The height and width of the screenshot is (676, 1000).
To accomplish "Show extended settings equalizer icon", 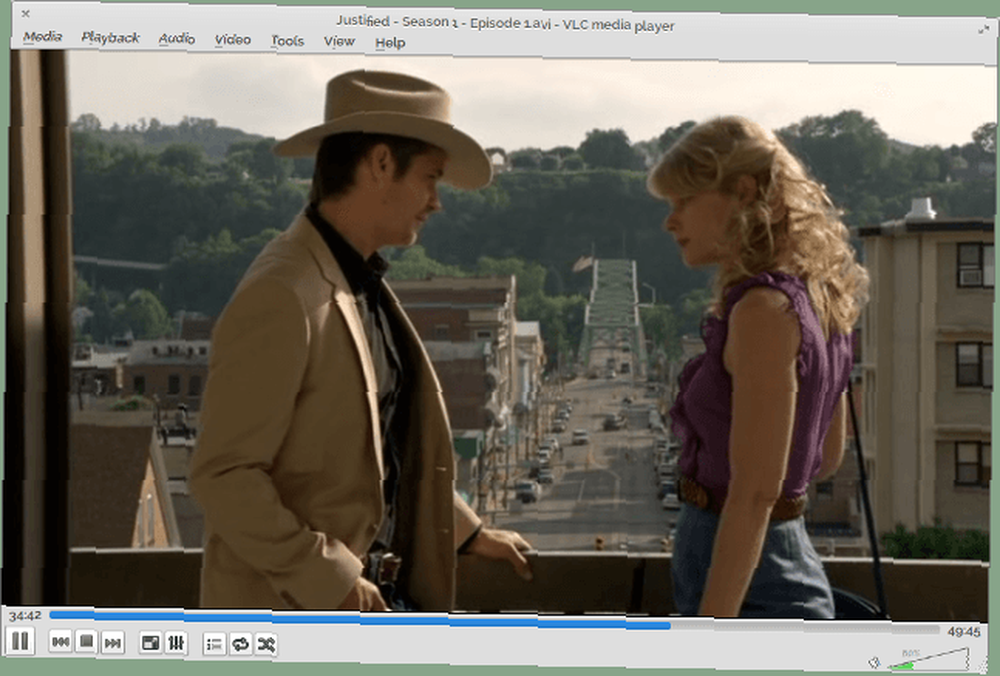I will click(176, 643).
